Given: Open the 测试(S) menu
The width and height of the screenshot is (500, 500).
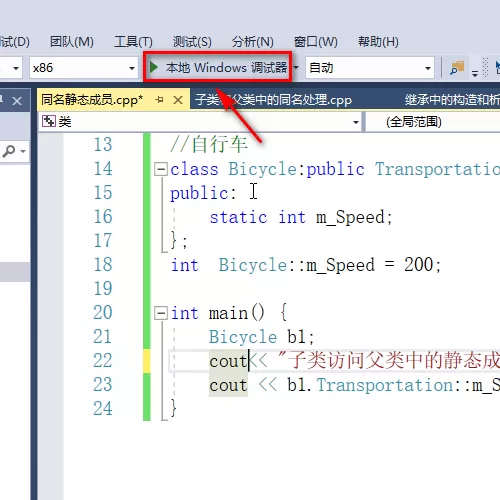Looking at the screenshot, I should 192,42.
